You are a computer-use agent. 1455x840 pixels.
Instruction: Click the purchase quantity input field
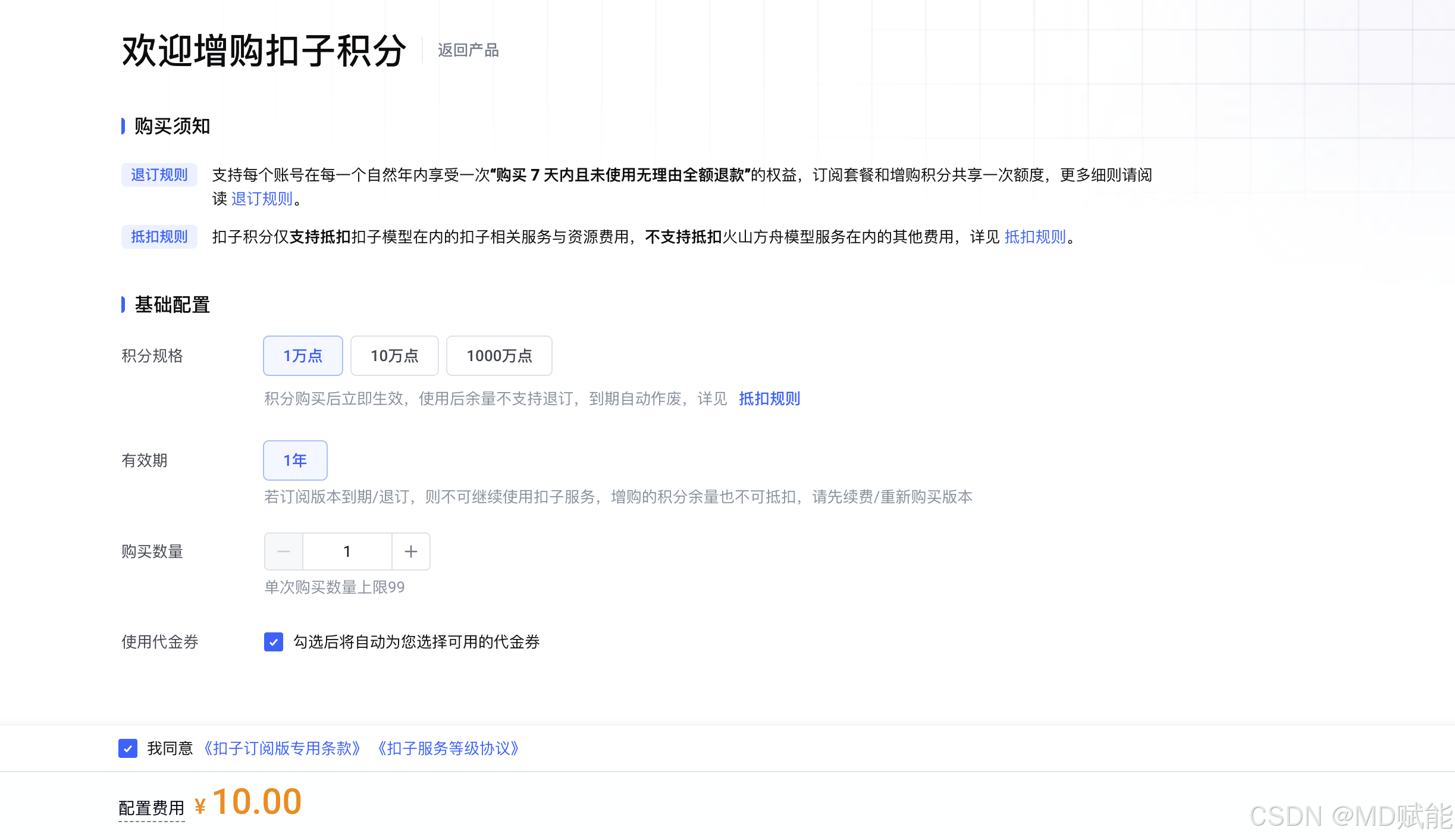pos(347,551)
